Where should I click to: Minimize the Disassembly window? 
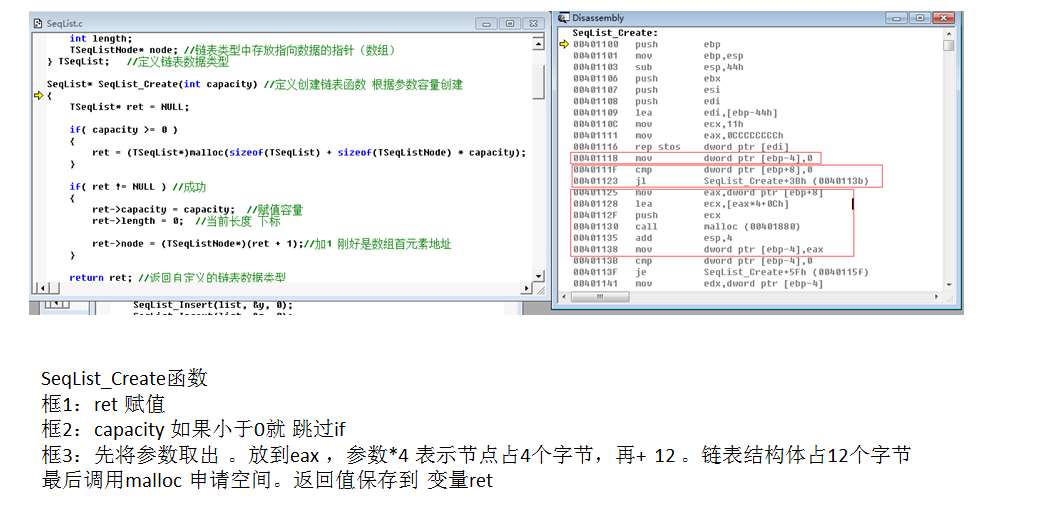point(899,18)
